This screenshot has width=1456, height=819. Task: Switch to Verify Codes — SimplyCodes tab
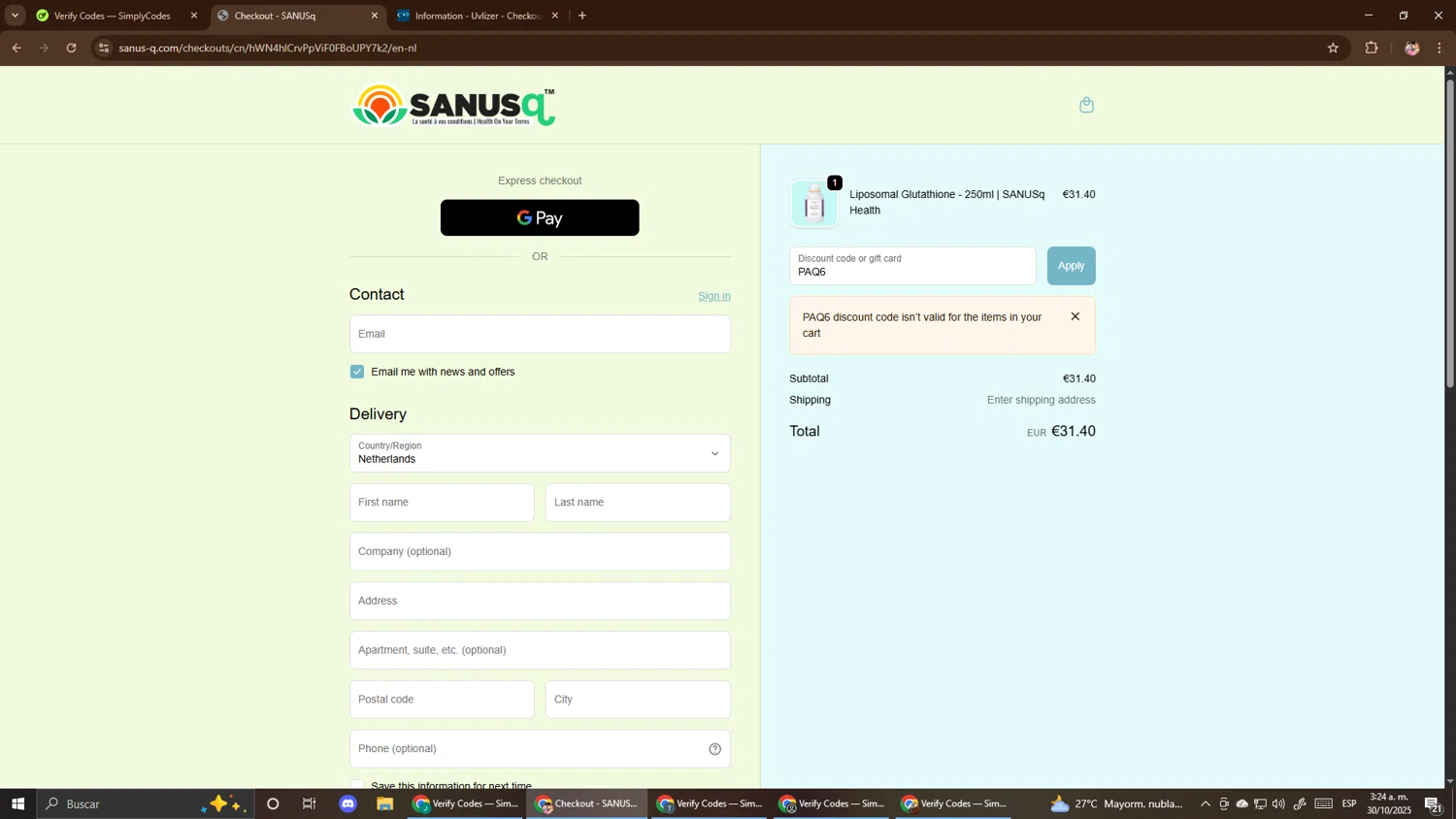(x=113, y=16)
